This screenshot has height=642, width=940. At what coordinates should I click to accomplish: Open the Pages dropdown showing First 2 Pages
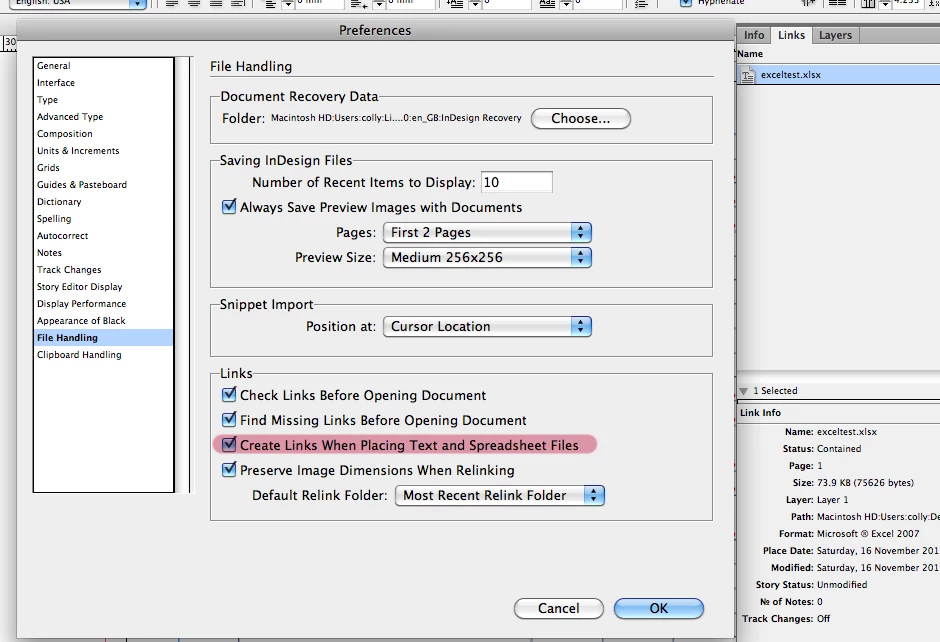click(487, 233)
